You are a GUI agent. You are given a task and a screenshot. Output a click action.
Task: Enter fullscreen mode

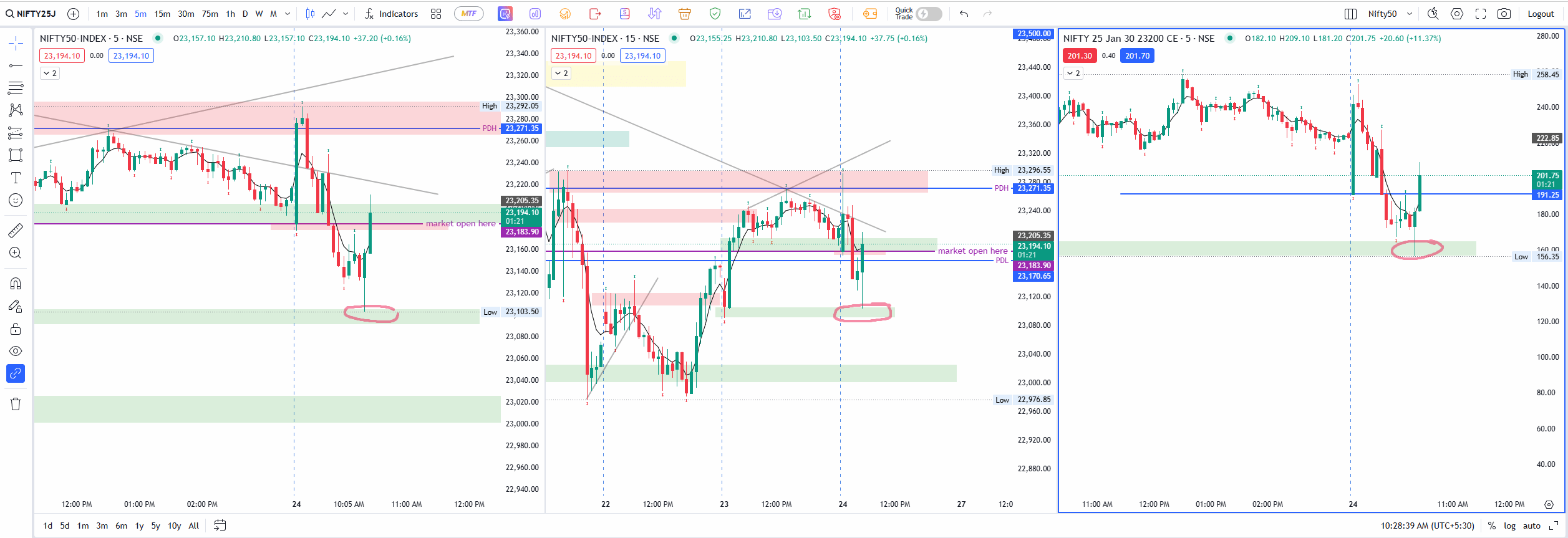point(1481,14)
